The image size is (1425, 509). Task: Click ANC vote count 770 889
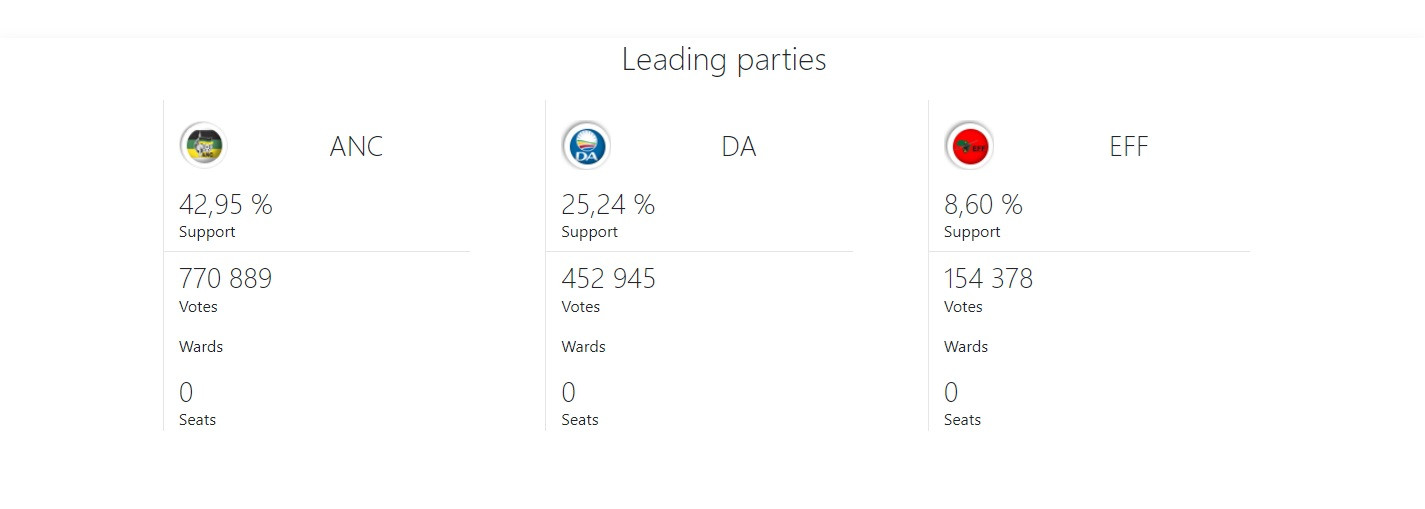[x=225, y=278]
